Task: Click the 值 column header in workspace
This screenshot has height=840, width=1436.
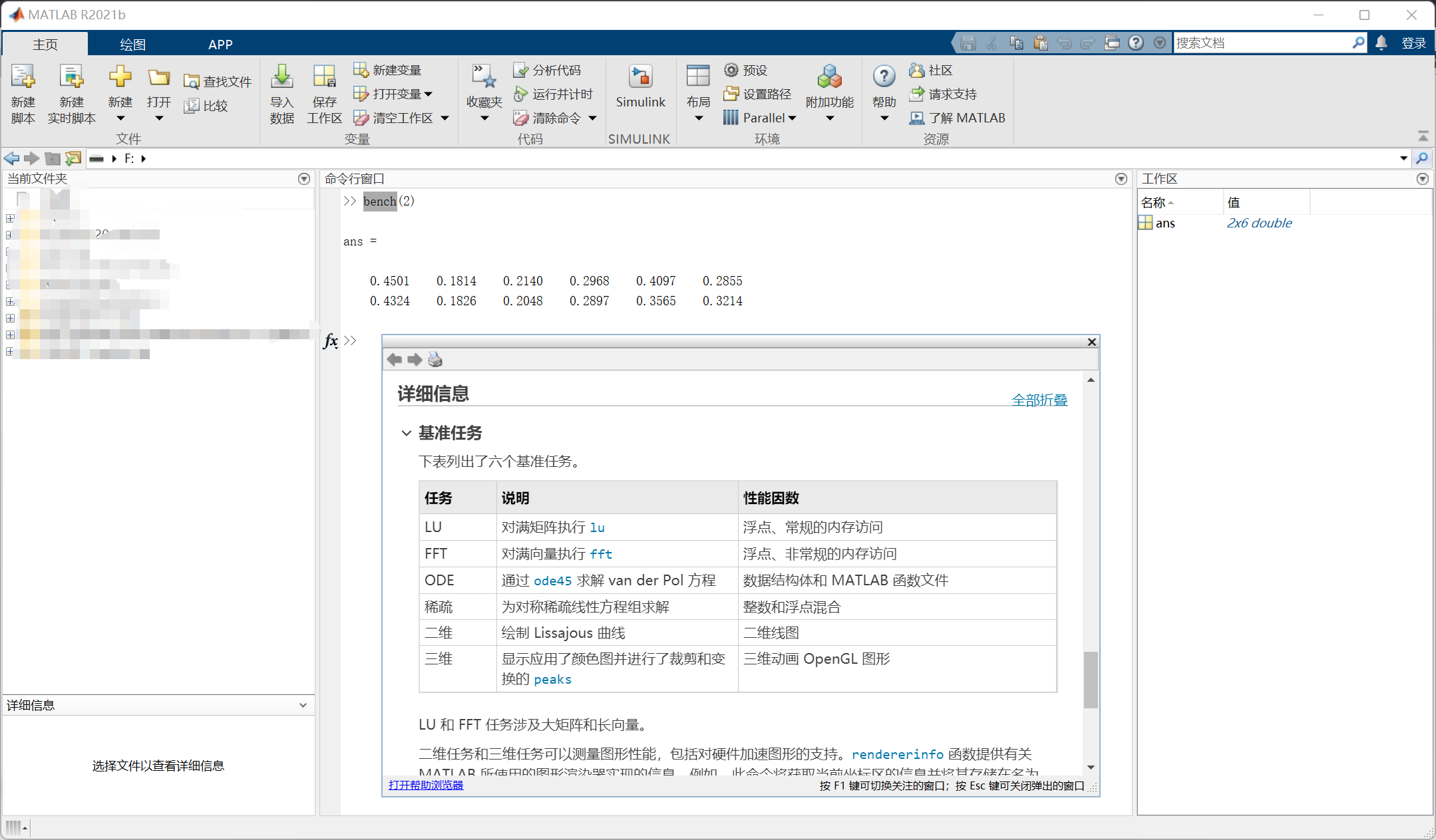Action: 1266,202
